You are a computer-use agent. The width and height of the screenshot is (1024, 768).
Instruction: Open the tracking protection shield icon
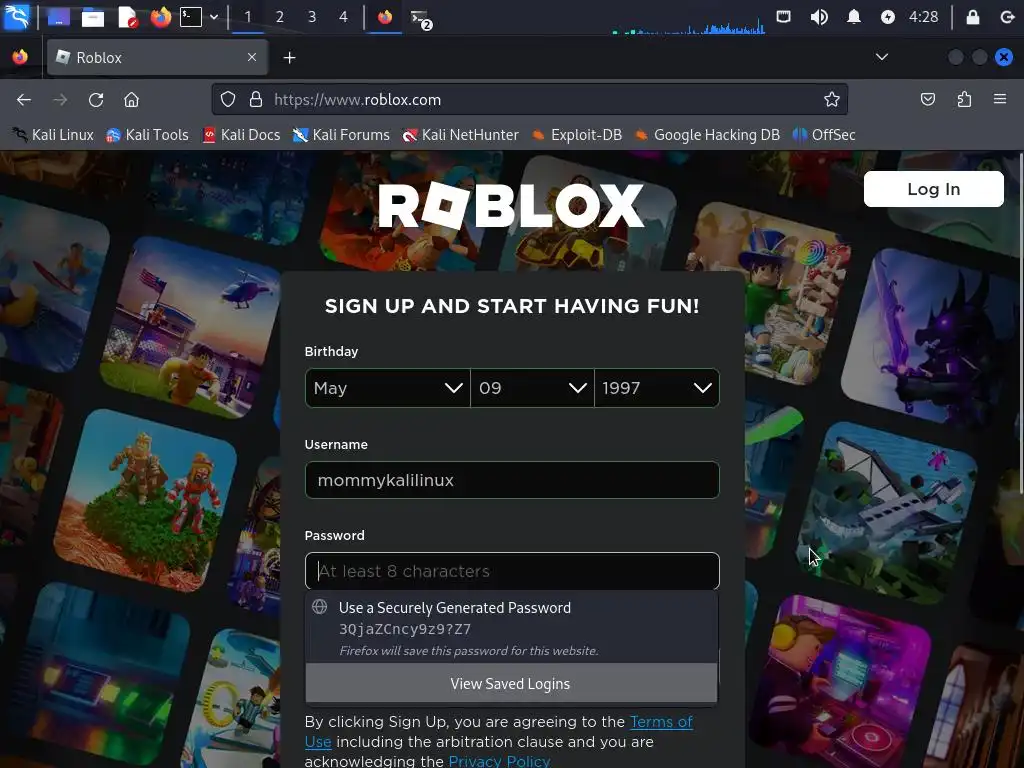(x=227, y=99)
